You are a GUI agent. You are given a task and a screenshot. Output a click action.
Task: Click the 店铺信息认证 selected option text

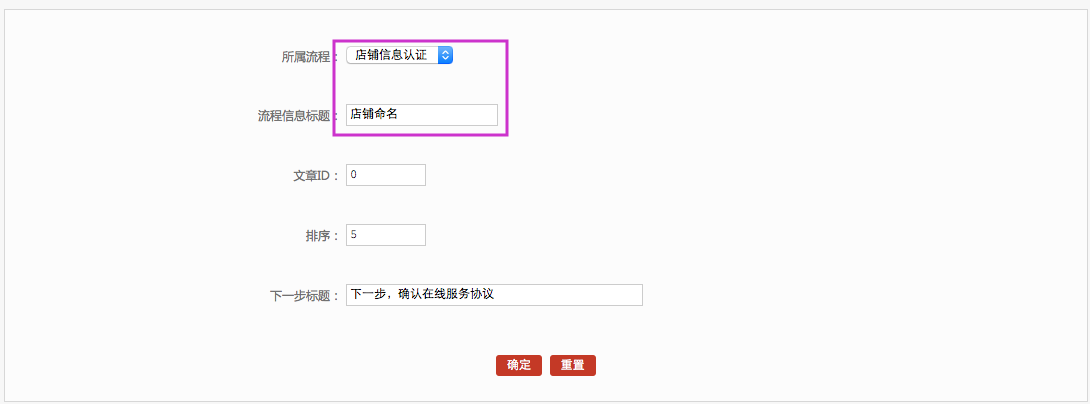tap(390, 55)
